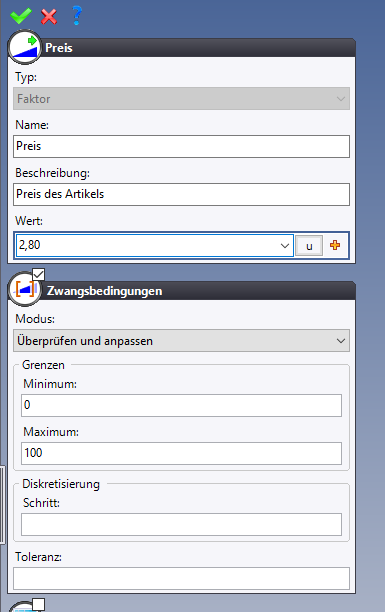The height and width of the screenshot is (612, 385).
Task: Open the Modus 'Überprüfen und anpassen' dropdown
Action: coord(181,341)
